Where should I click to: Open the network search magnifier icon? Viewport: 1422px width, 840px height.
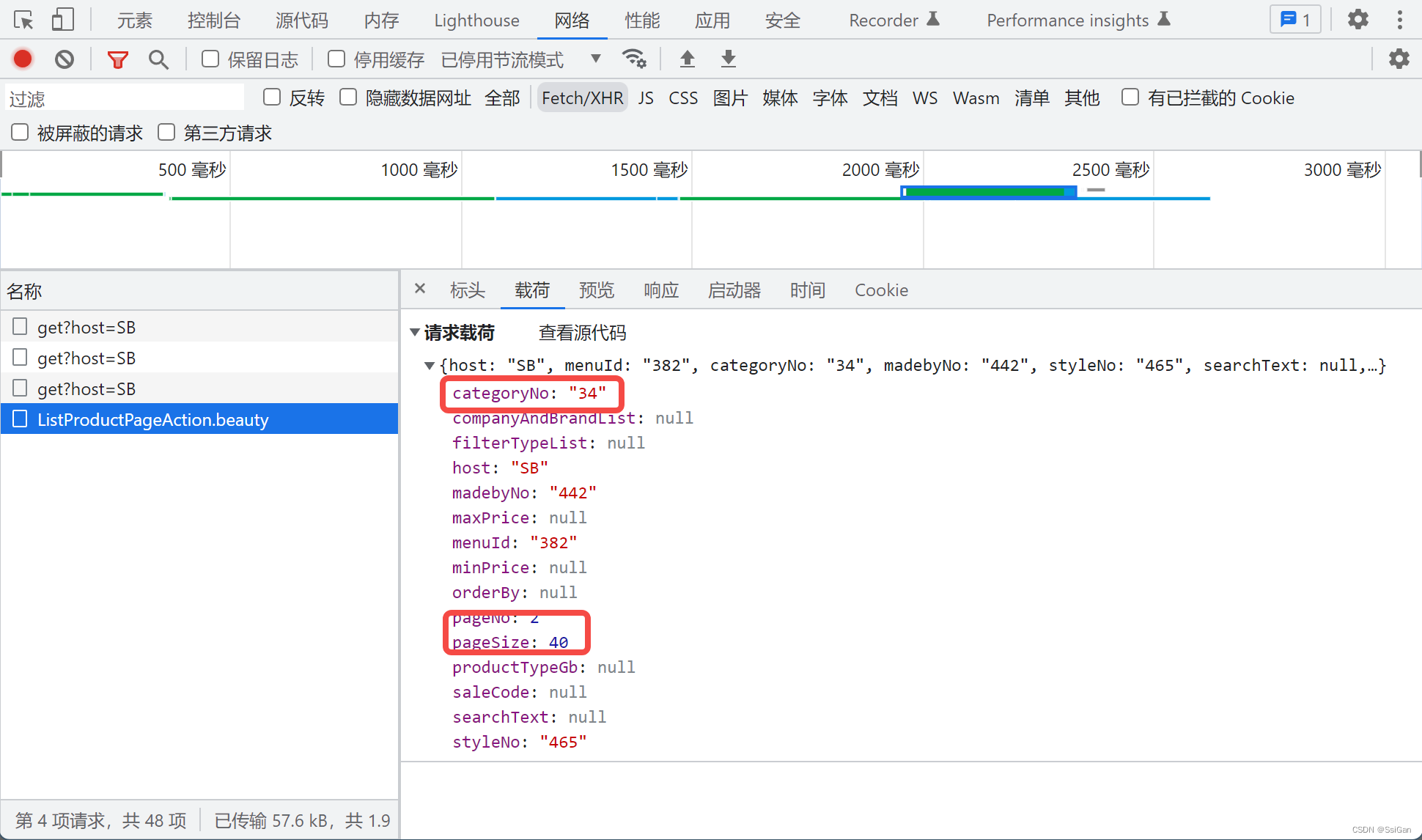pos(158,59)
